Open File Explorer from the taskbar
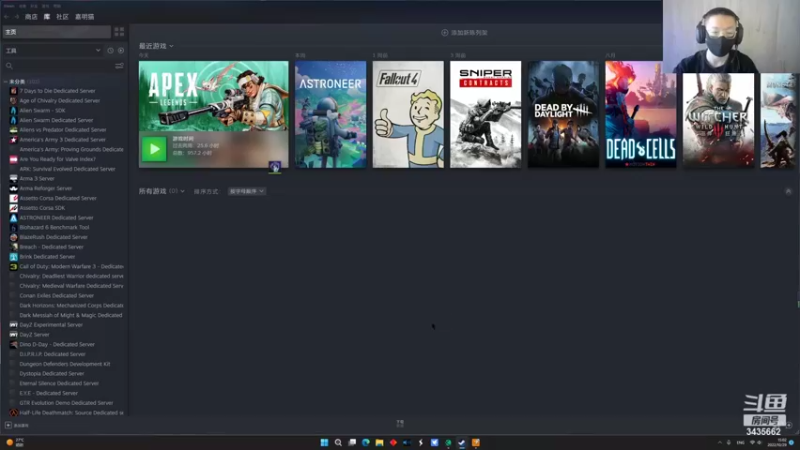Screen dimensions: 800x450 pos(379,442)
